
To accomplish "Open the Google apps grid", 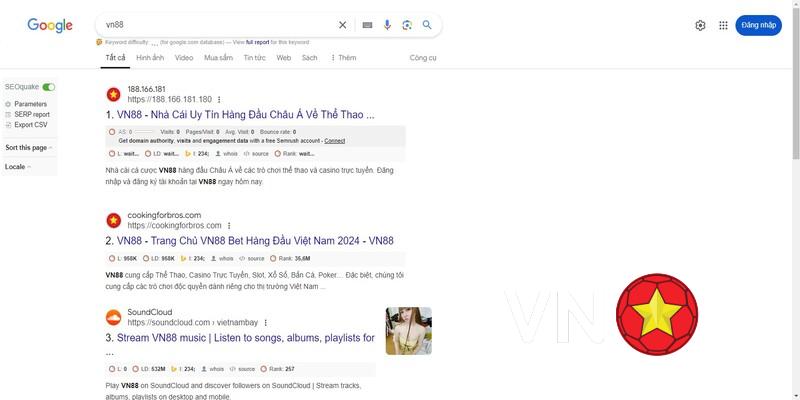I will point(723,25).
